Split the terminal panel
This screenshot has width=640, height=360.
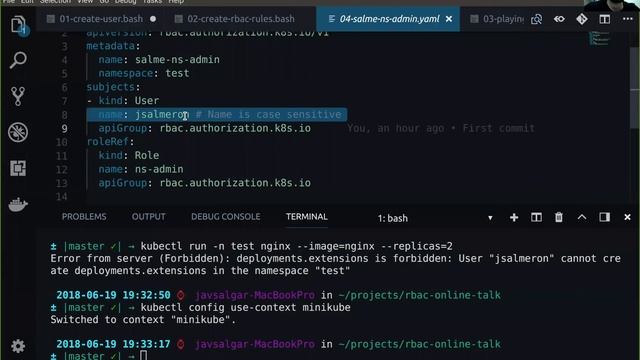coord(536,218)
